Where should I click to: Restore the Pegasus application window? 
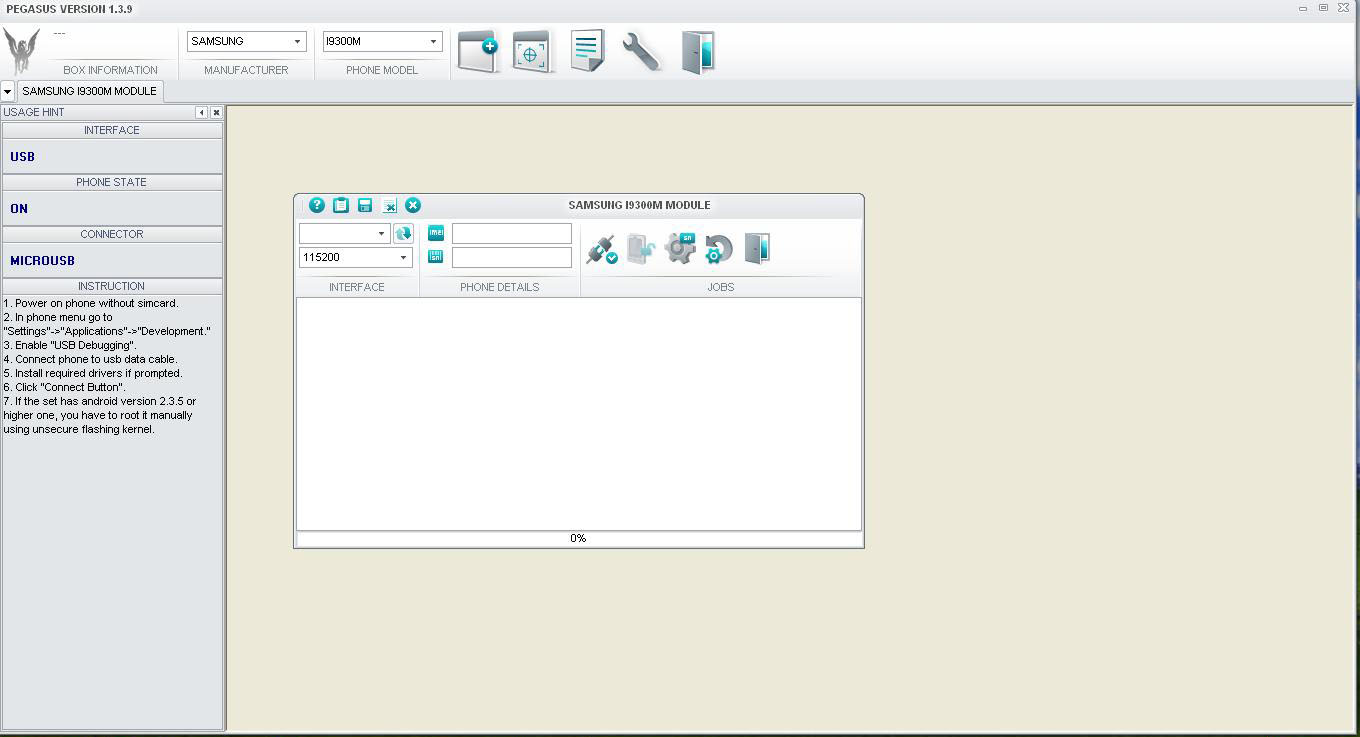pos(1323,8)
